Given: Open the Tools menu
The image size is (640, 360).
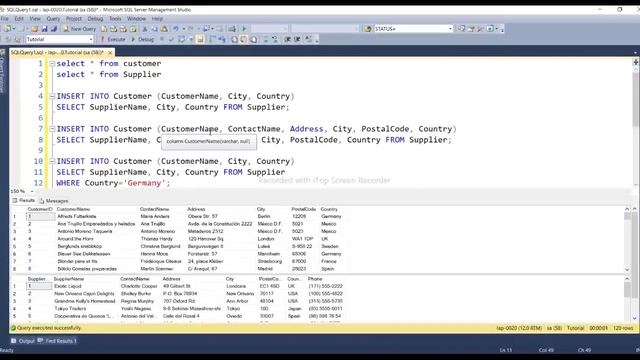Looking at the screenshot, I should point(115,19).
